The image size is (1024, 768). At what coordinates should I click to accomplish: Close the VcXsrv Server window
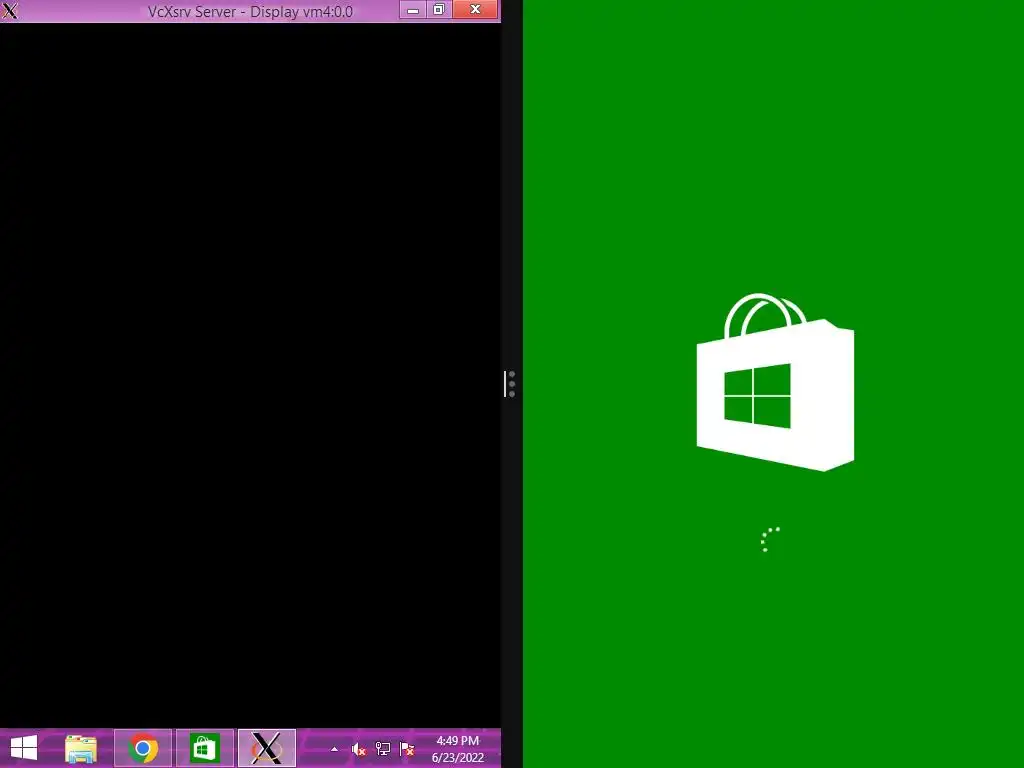click(475, 10)
